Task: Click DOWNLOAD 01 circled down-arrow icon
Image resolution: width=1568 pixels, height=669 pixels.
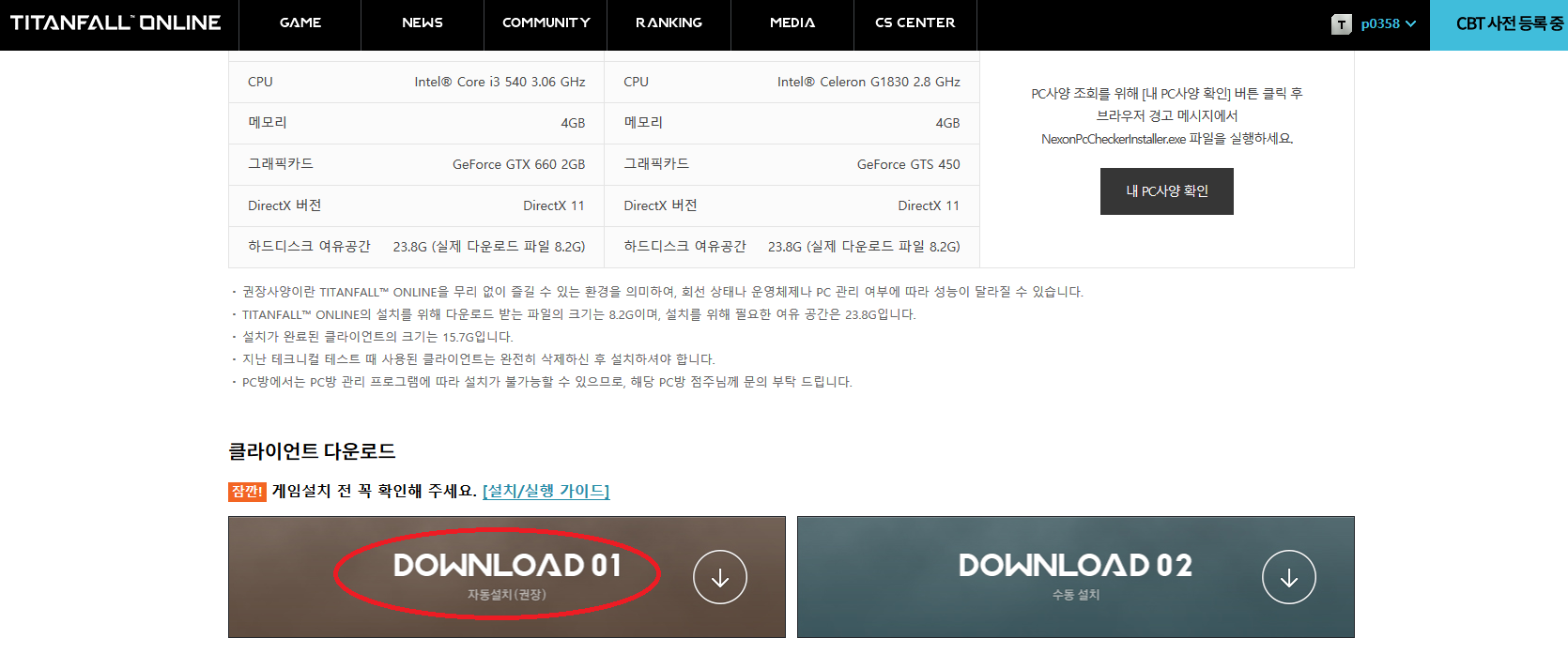Action: (719, 577)
